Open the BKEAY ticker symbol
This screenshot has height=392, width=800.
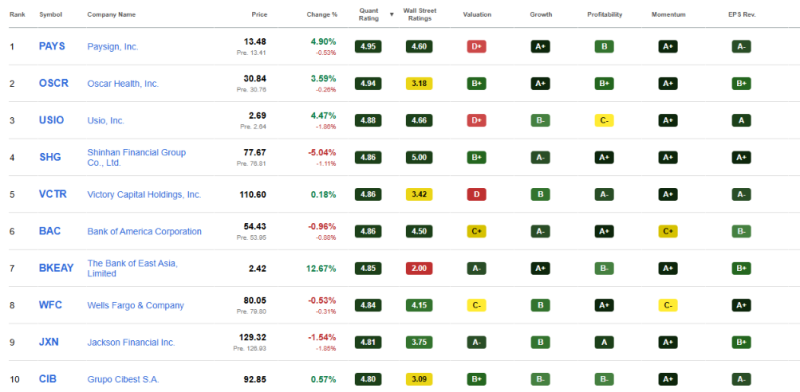tap(56, 268)
